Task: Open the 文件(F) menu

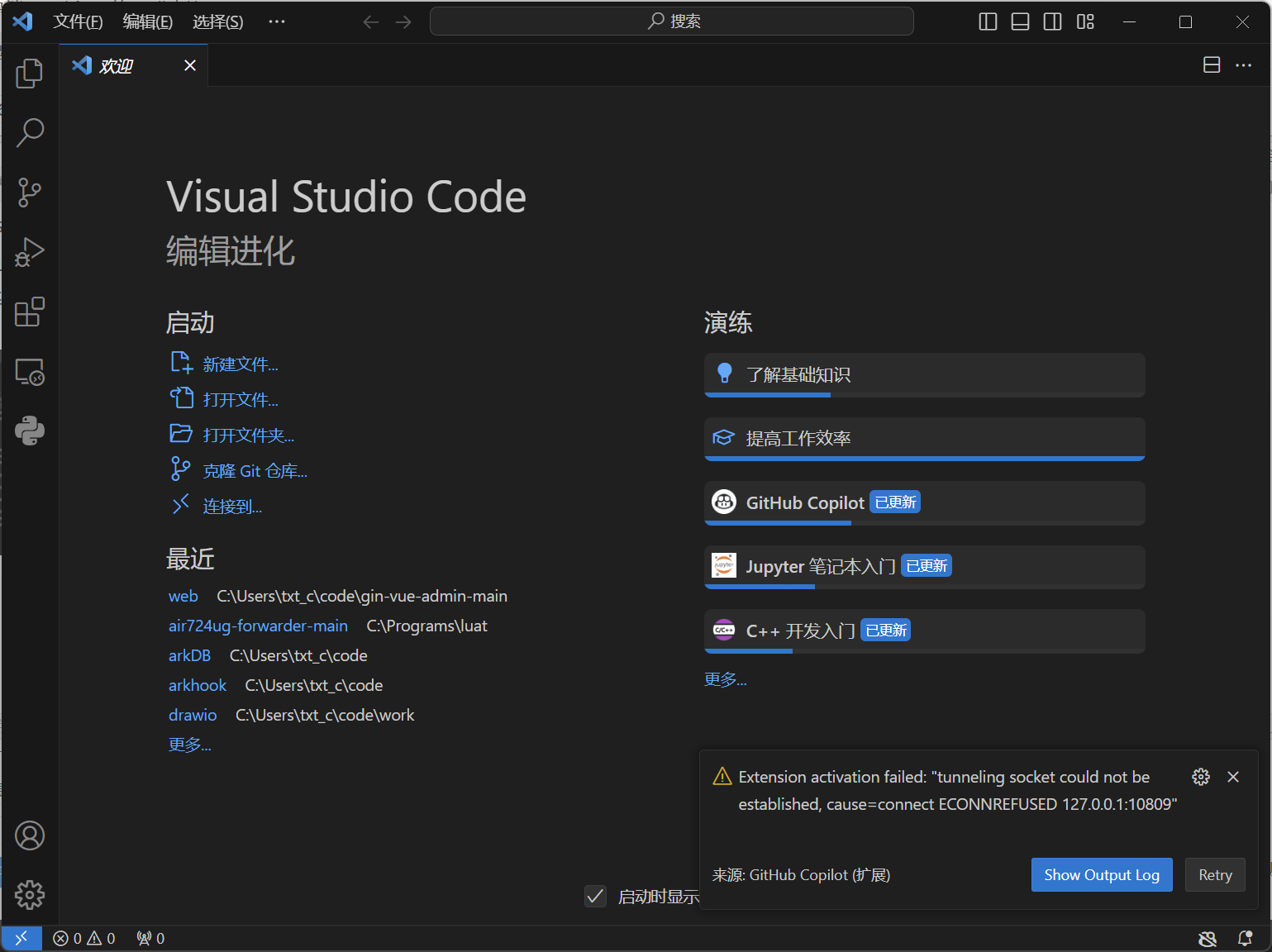Action: (78, 21)
